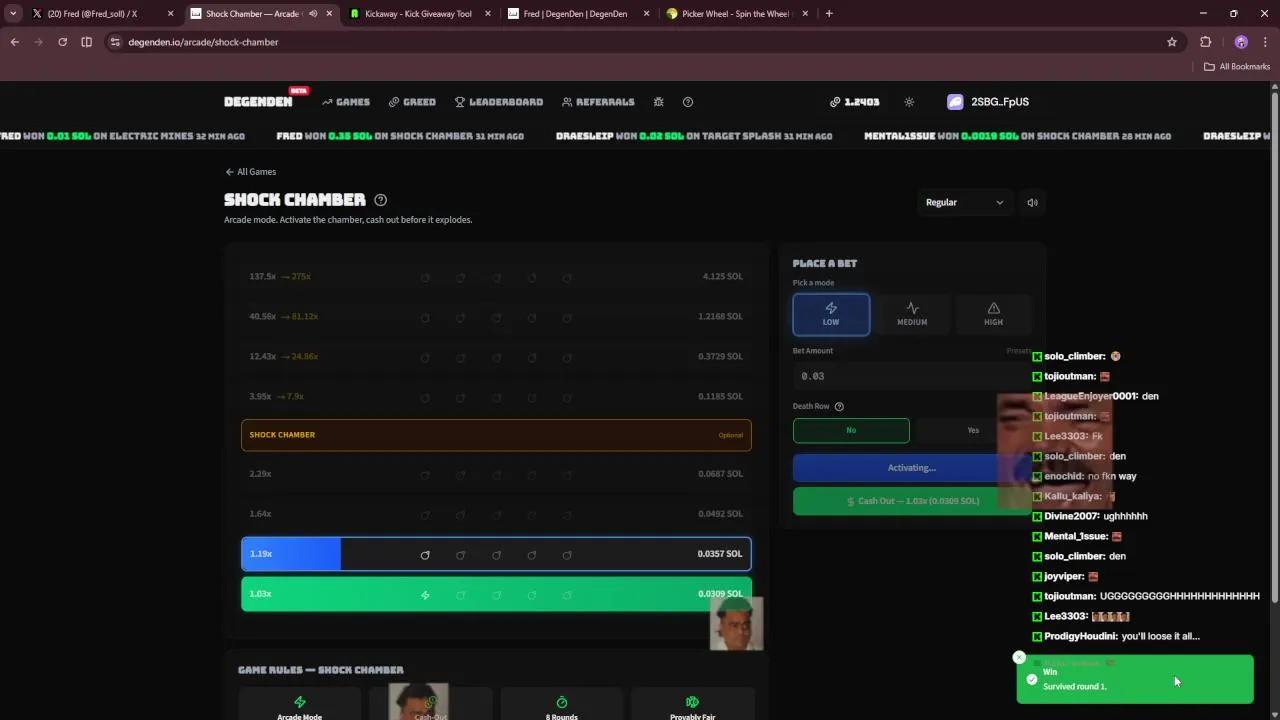The width and height of the screenshot is (1280, 720).
Task: Set Death Row to No
Action: click(x=851, y=430)
